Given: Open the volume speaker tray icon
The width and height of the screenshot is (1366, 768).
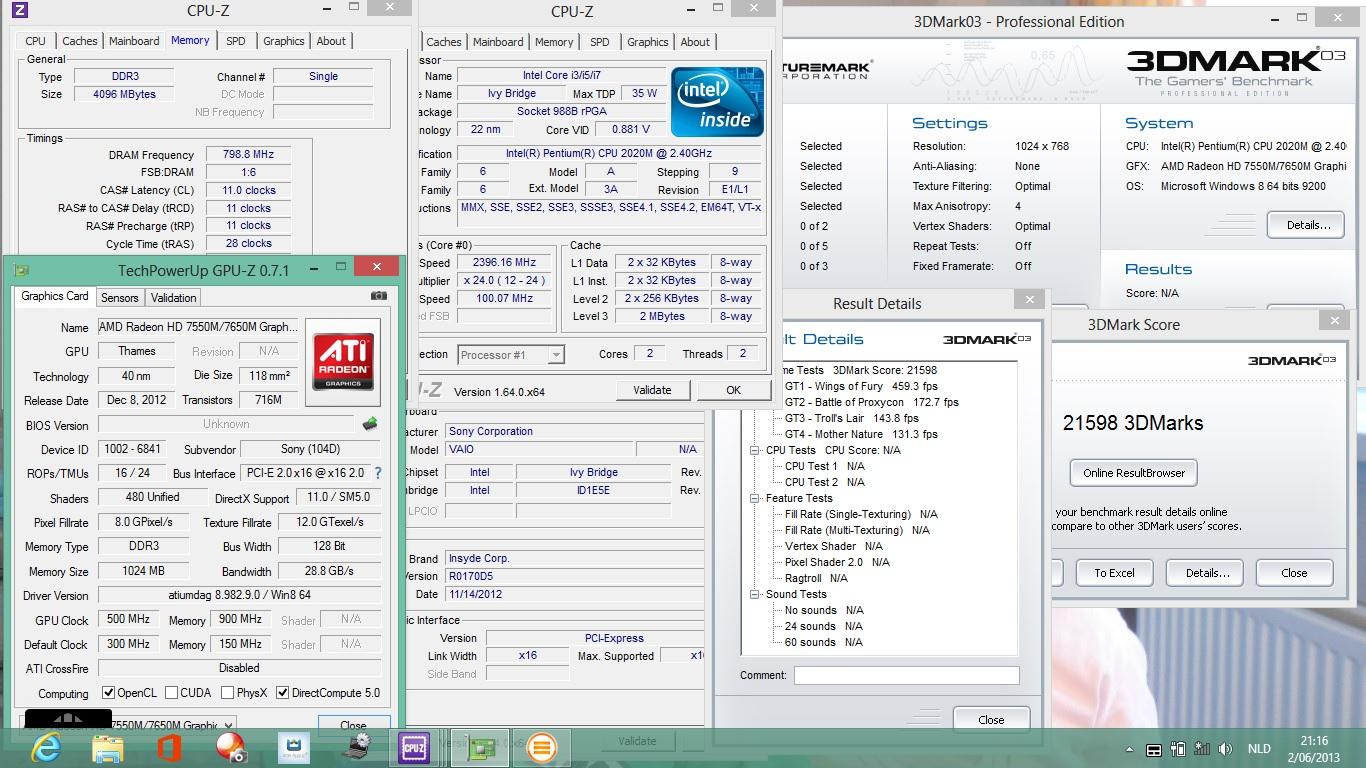Looking at the screenshot, I should pyautogui.click(x=1226, y=749).
